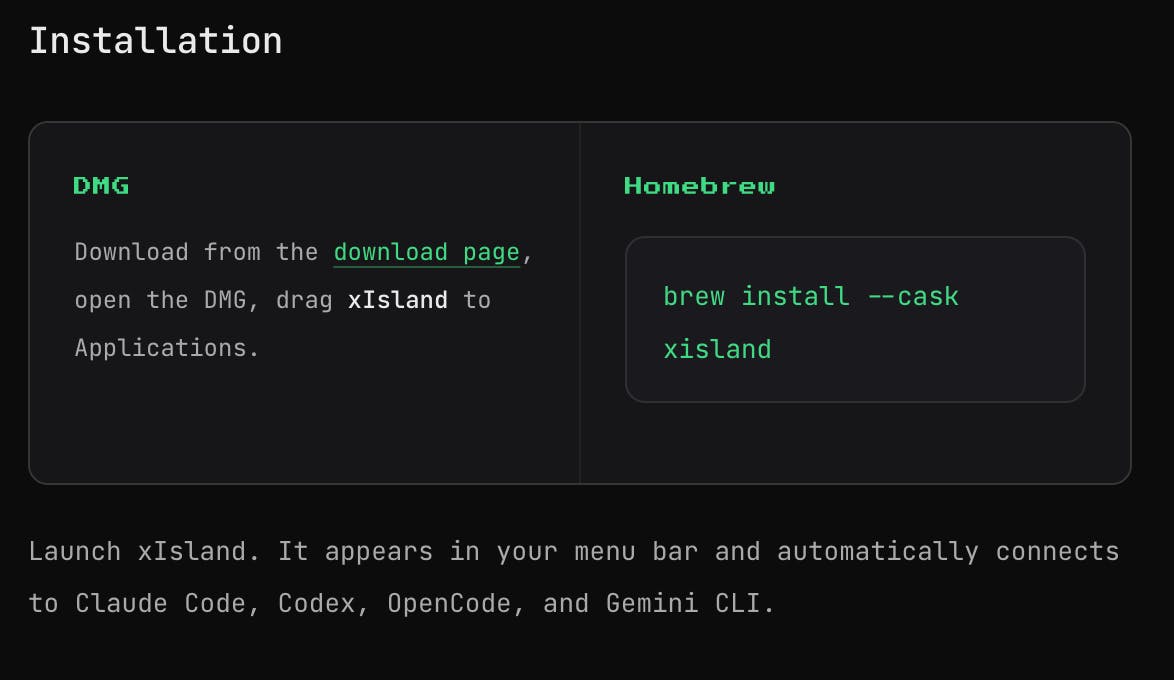The width and height of the screenshot is (1174, 680).
Task: Open the download page link
Action: (x=427, y=252)
